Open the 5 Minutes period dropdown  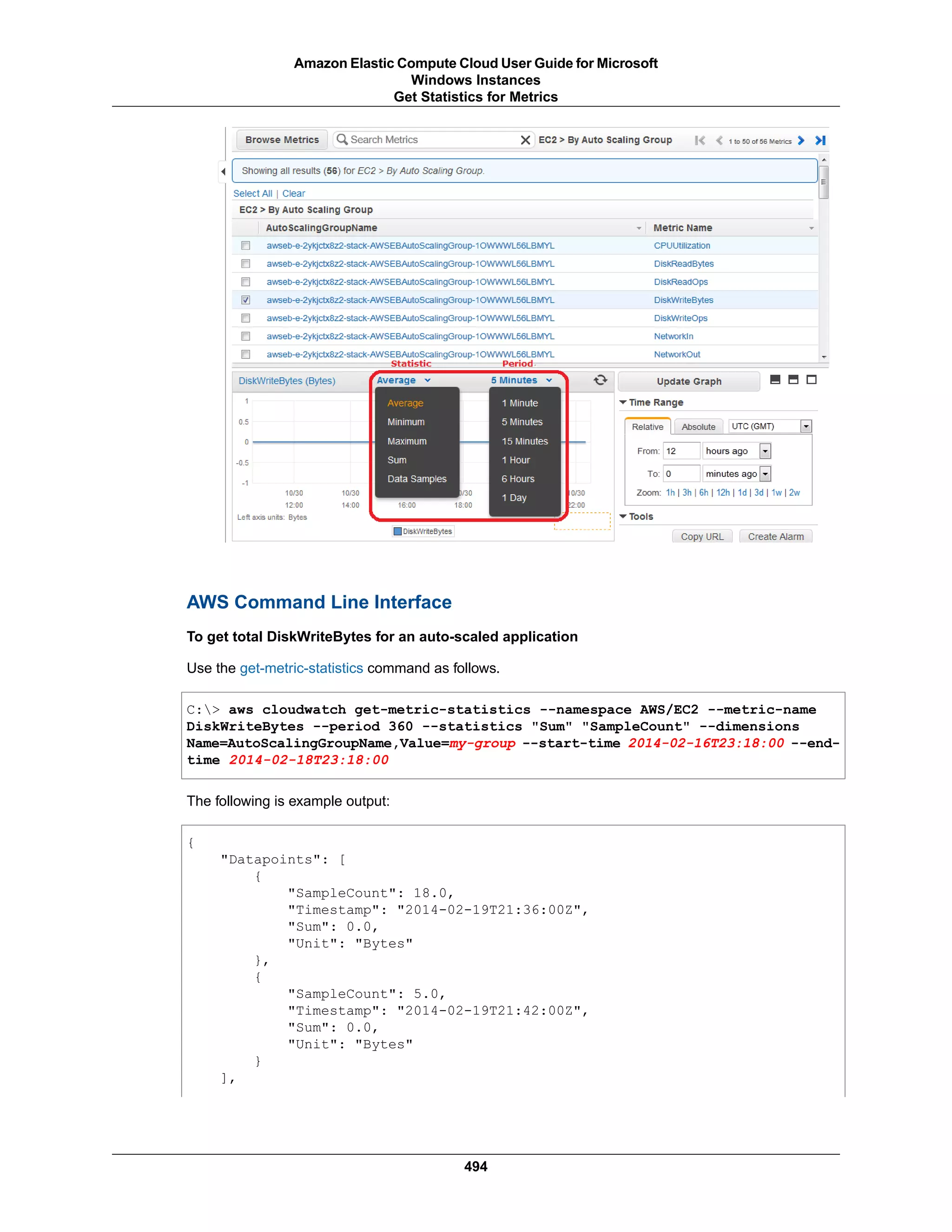(x=521, y=380)
